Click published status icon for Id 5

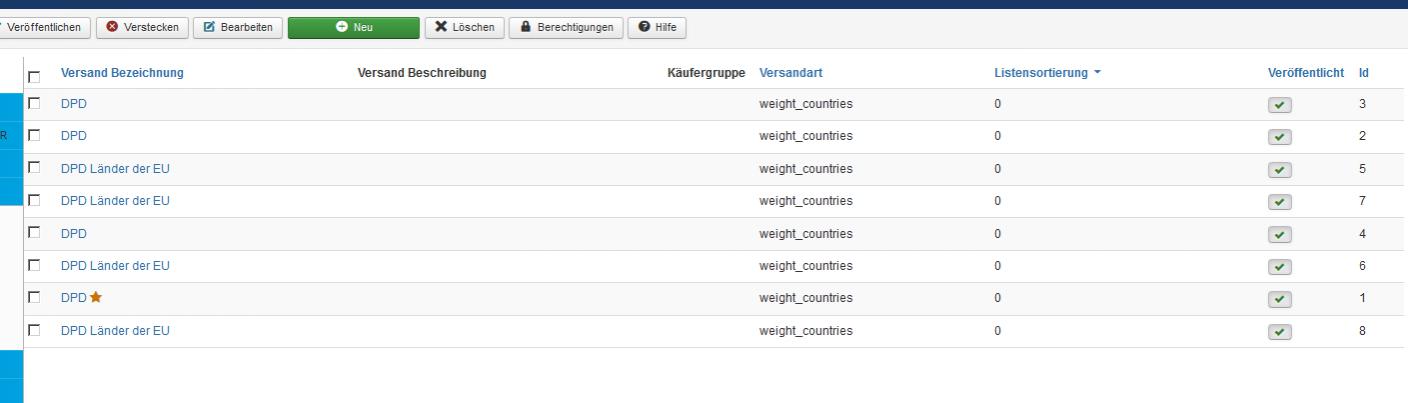click(1279, 170)
